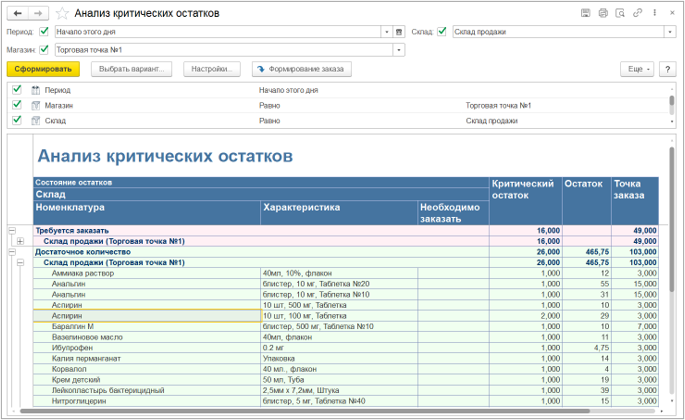Print the report with the printer icon
The image size is (685, 420).
coord(603,13)
